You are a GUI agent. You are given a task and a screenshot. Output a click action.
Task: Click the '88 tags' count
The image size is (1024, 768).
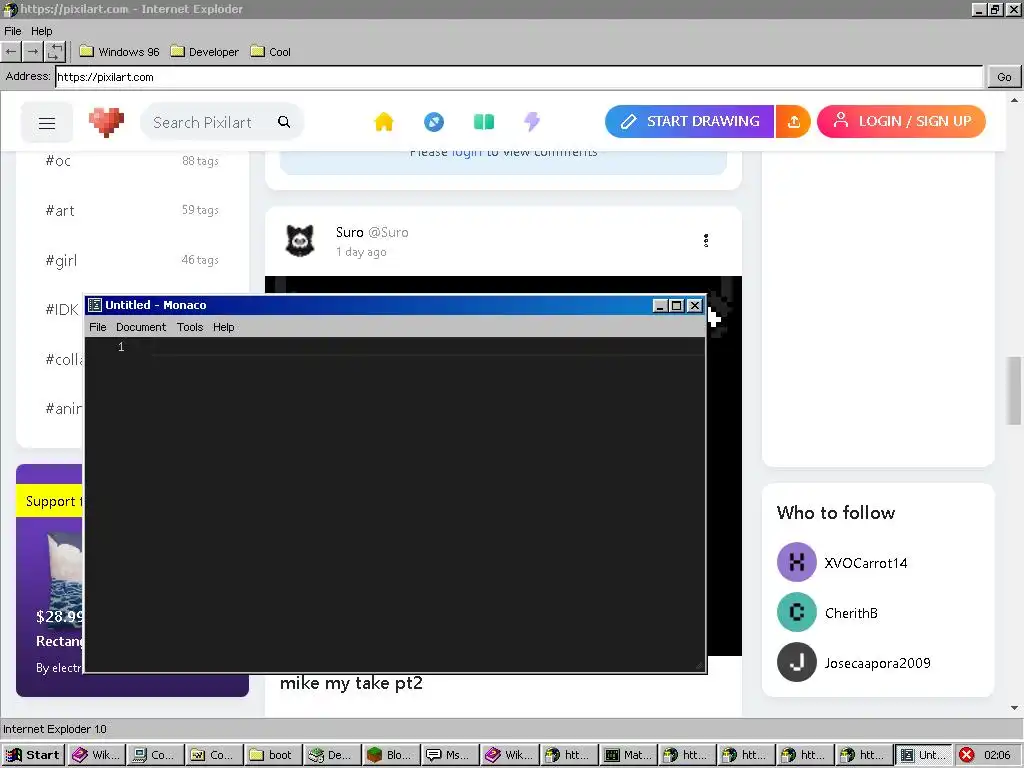tap(200, 161)
